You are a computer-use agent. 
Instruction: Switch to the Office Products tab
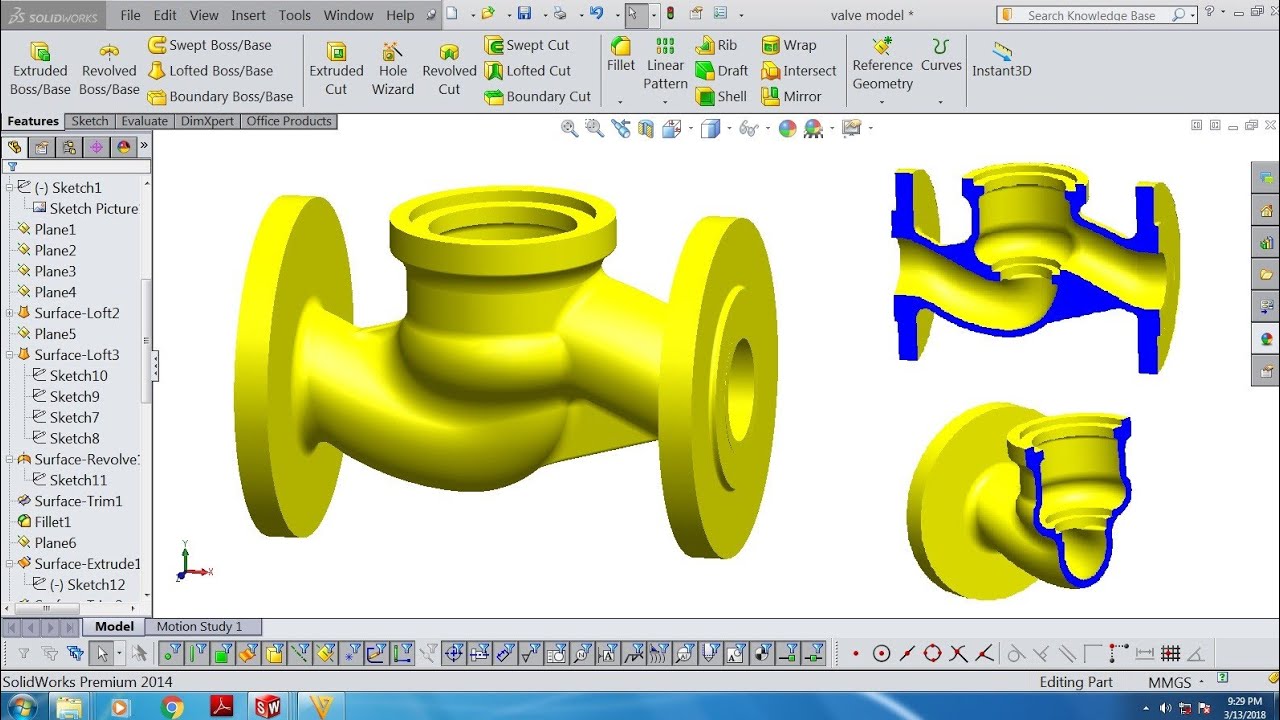[x=289, y=121]
